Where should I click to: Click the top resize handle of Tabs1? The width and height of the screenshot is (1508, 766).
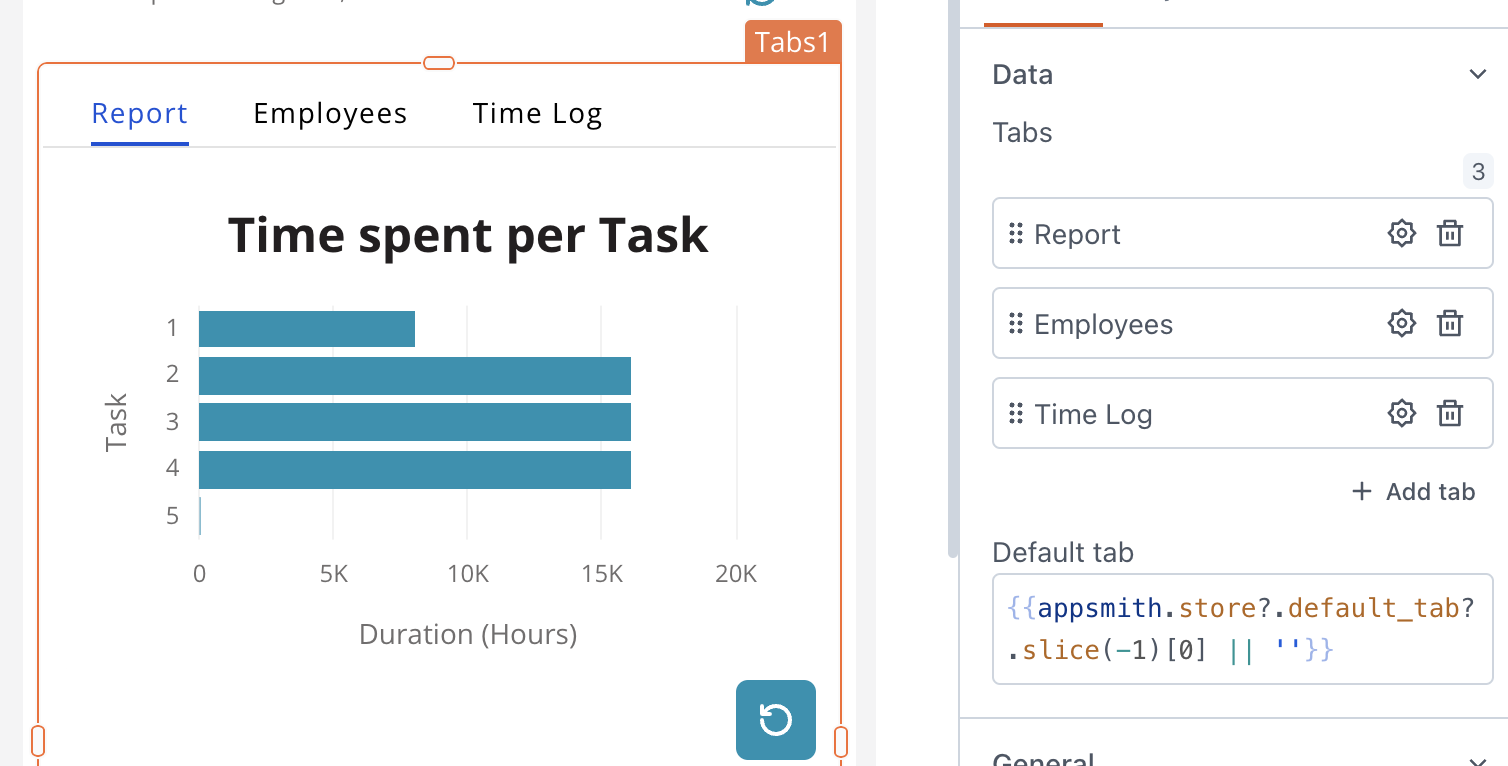tap(439, 63)
